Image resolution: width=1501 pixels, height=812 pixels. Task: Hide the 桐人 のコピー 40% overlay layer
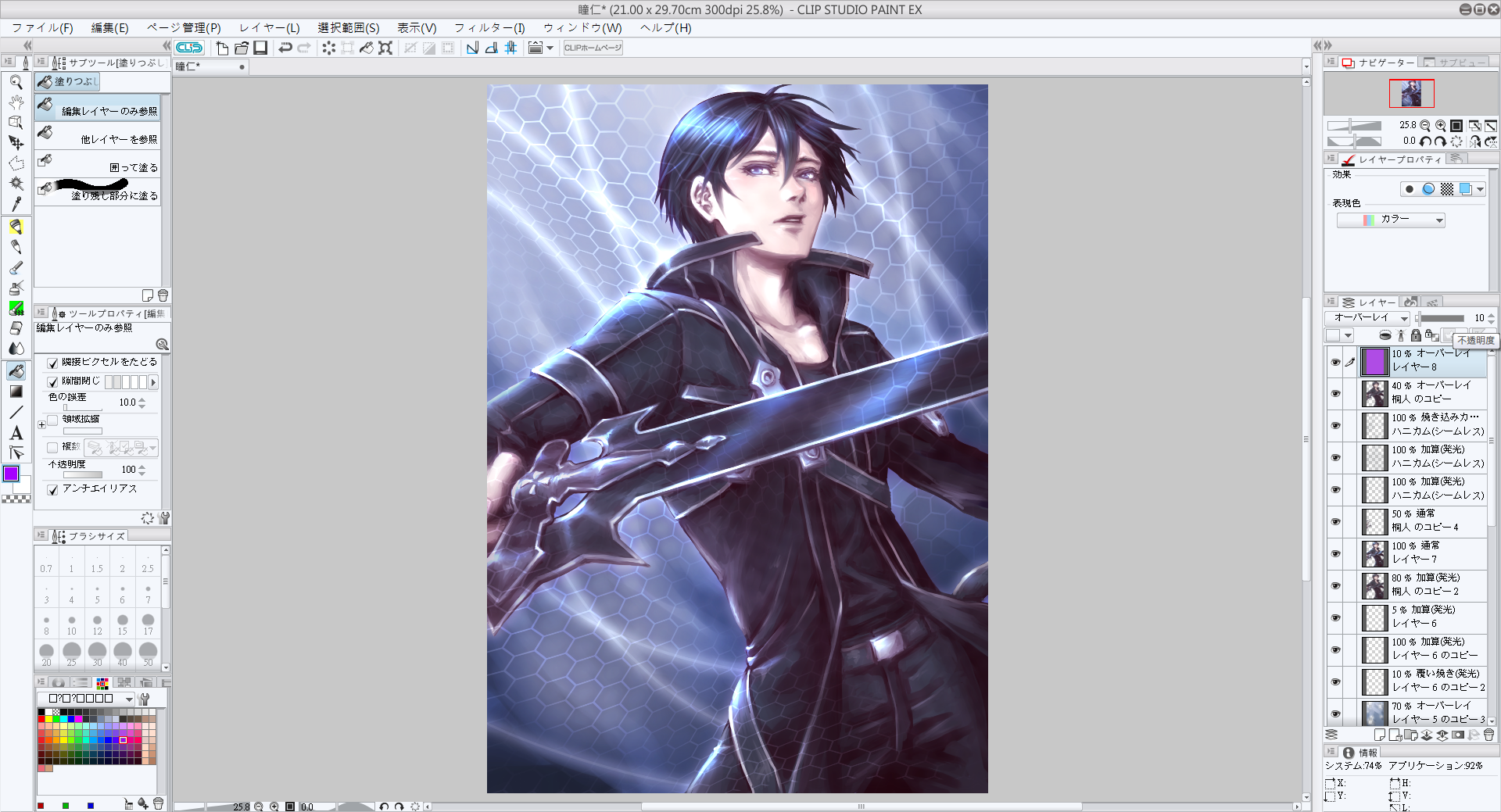coord(1335,394)
